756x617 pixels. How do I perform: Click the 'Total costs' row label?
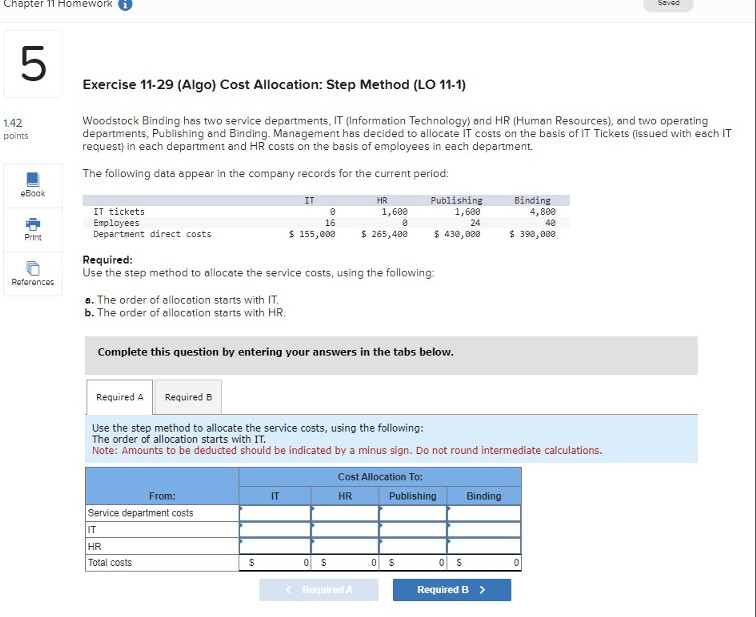click(x=109, y=563)
